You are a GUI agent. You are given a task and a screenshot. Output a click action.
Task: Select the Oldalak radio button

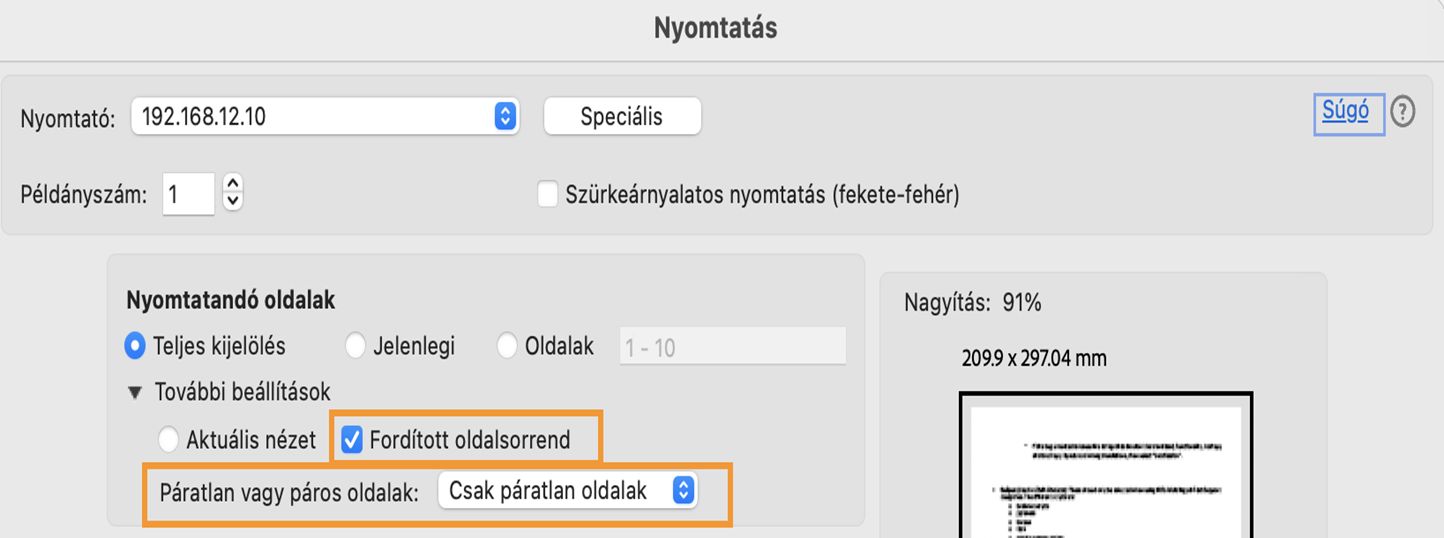pos(507,346)
